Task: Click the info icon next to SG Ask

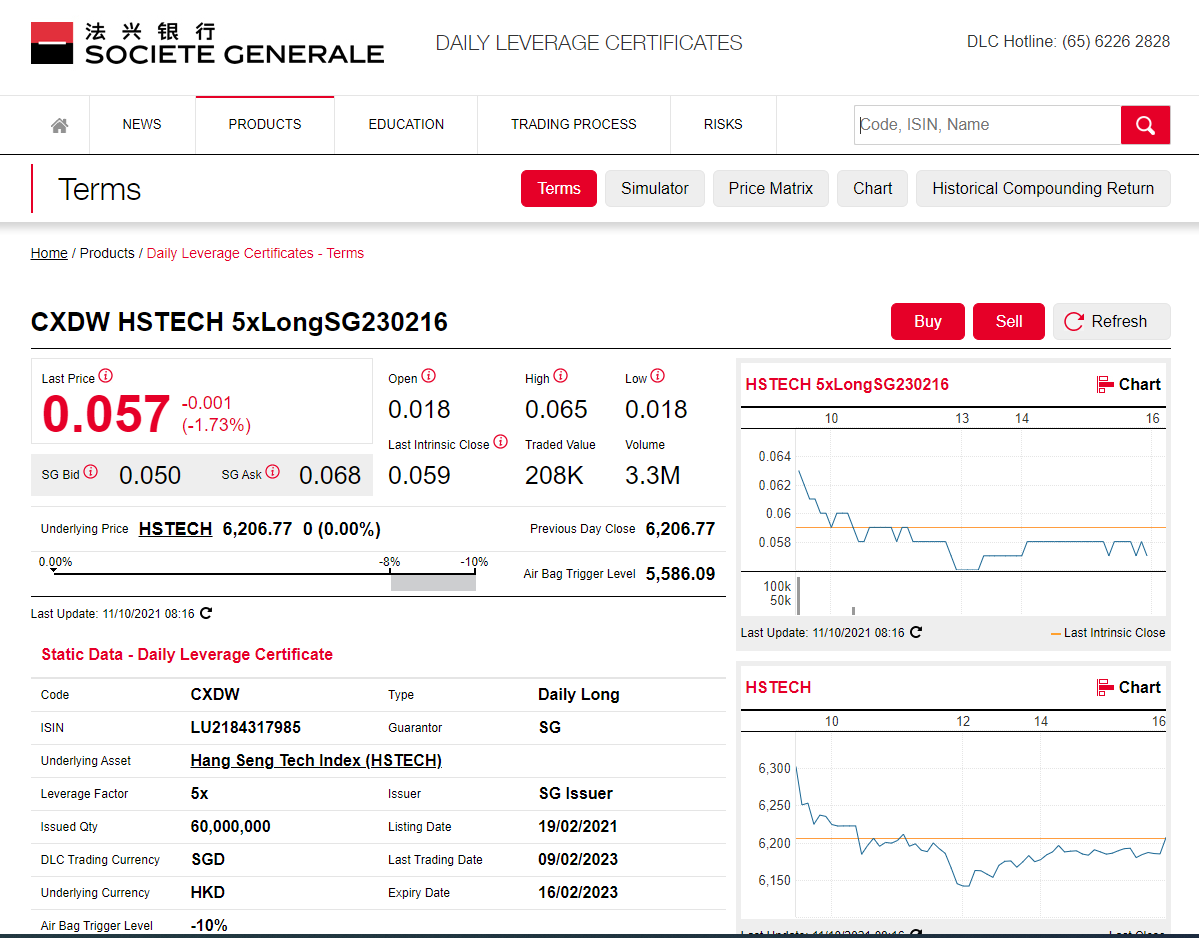Action: [272, 472]
